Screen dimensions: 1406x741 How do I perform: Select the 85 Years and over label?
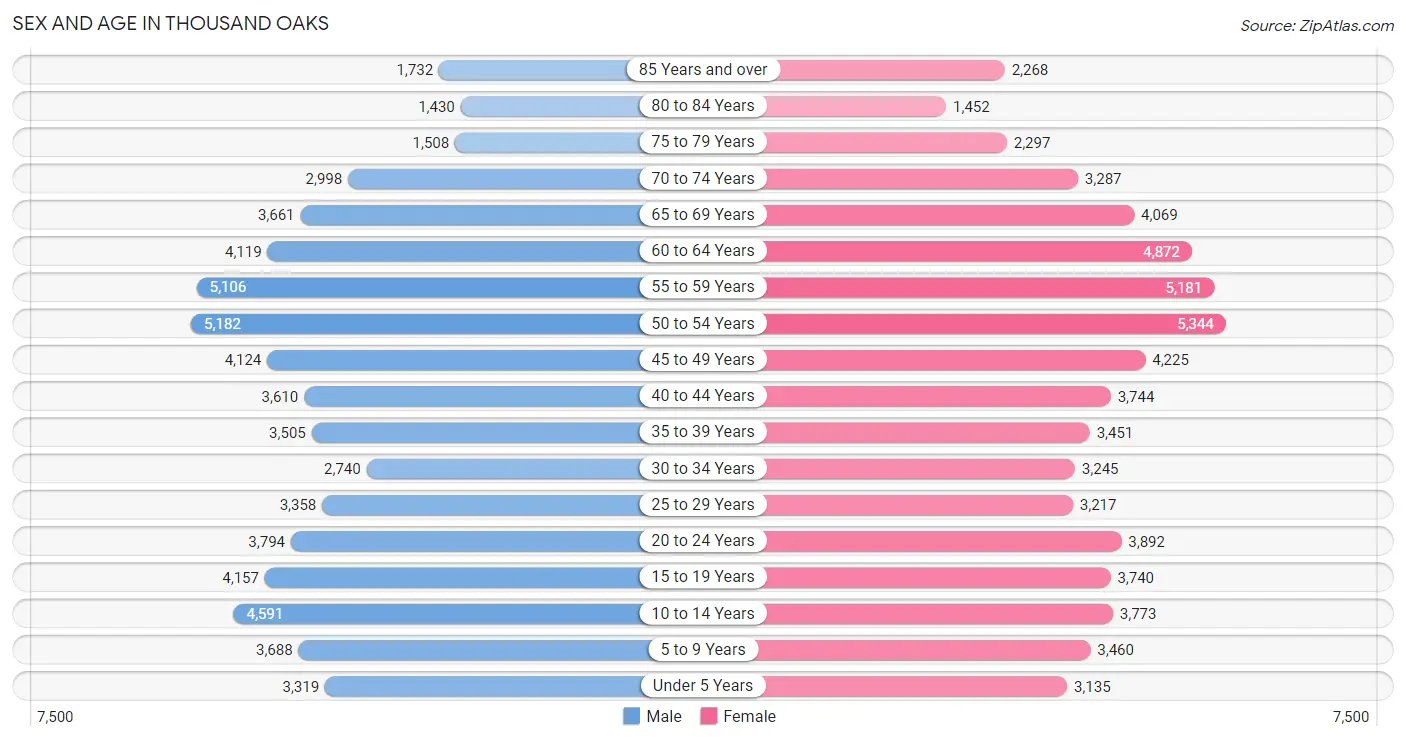(703, 69)
